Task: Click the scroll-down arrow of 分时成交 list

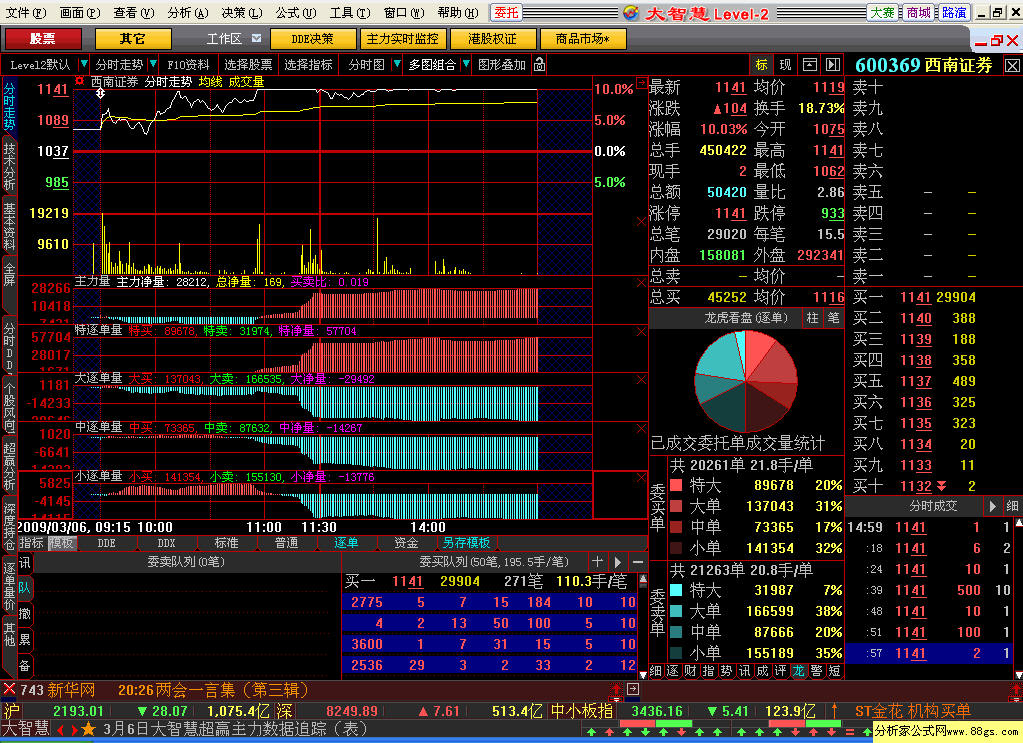Action: click(x=1018, y=675)
